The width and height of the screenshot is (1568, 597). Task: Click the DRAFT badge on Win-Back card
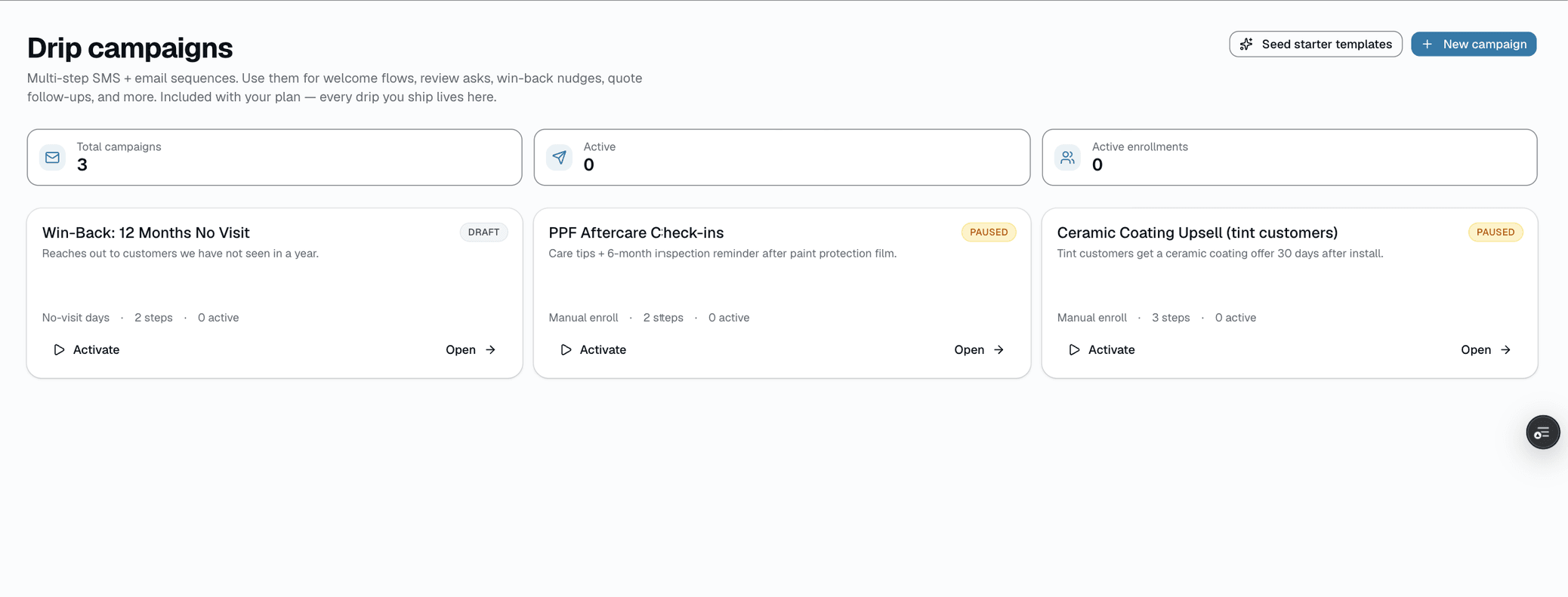[x=483, y=232]
